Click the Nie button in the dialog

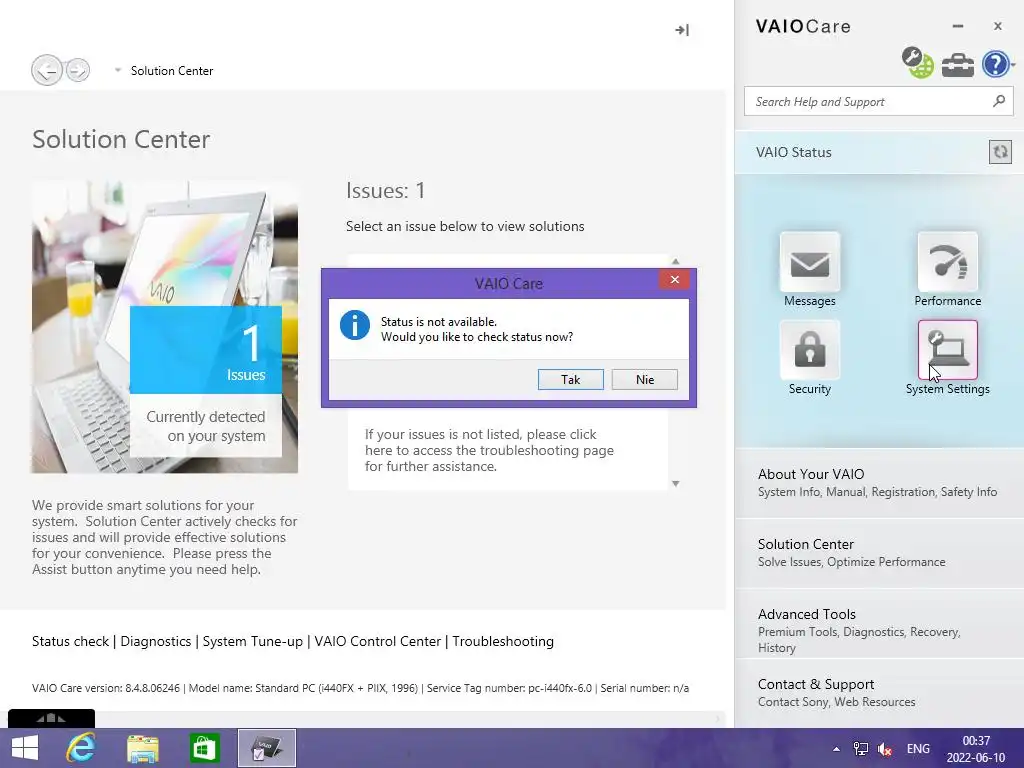645,379
